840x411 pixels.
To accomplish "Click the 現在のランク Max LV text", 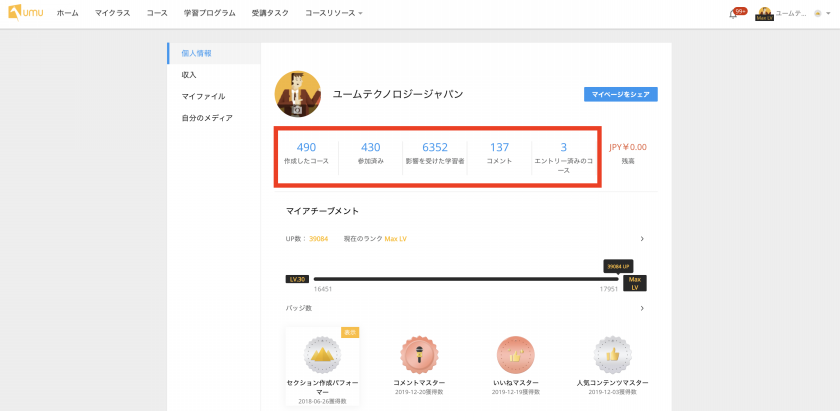I will click(x=375, y=238).
